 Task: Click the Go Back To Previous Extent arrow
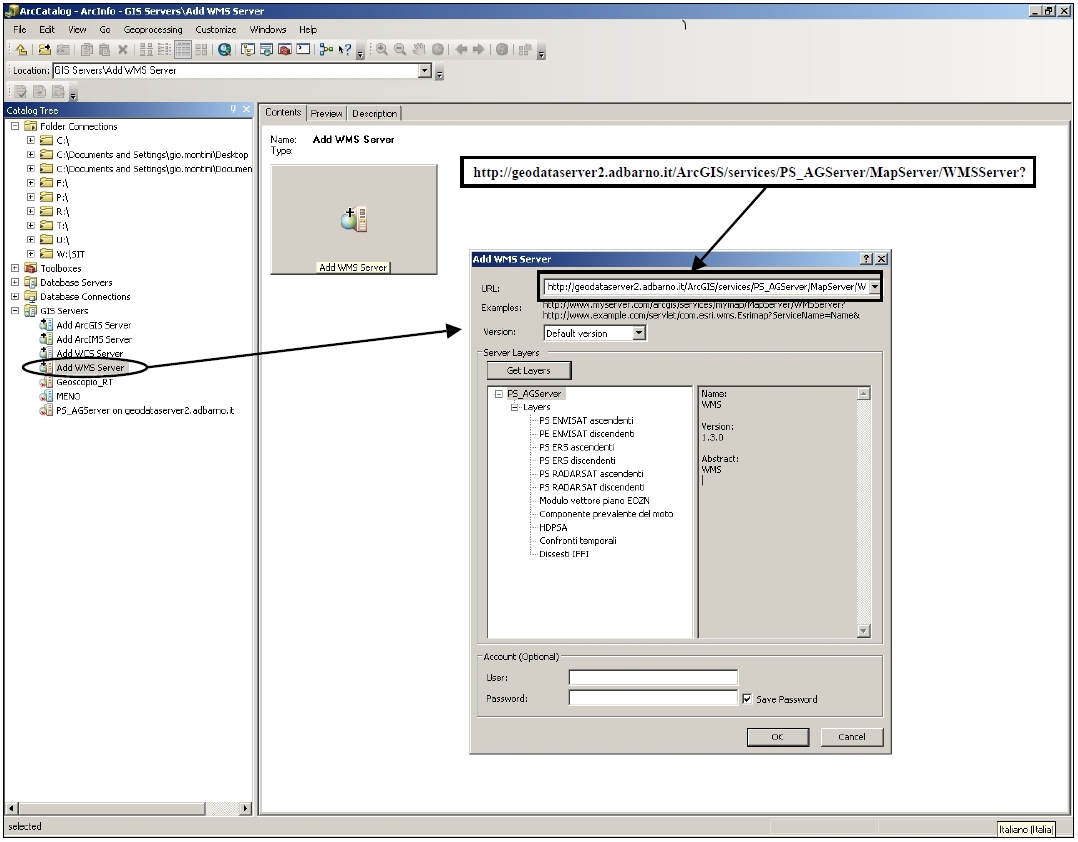[461, 49]
